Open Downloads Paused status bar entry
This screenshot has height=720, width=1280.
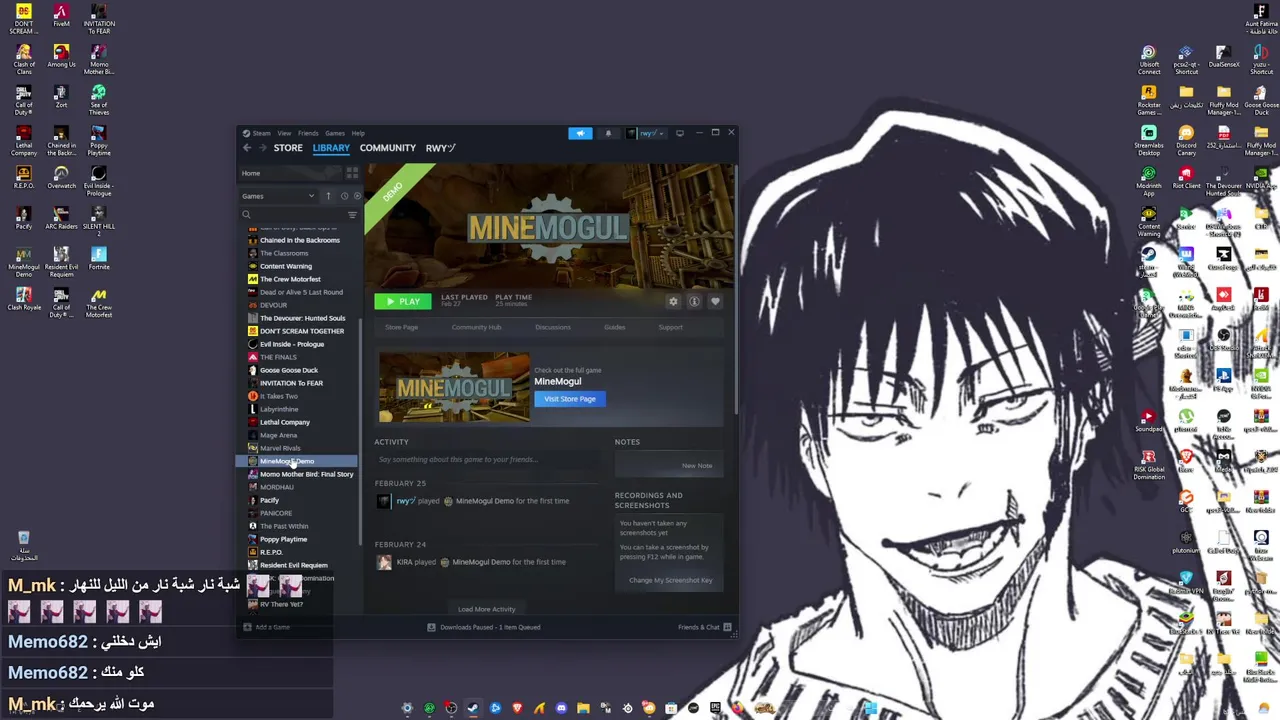pyautogui.click(x=484, y=627)
